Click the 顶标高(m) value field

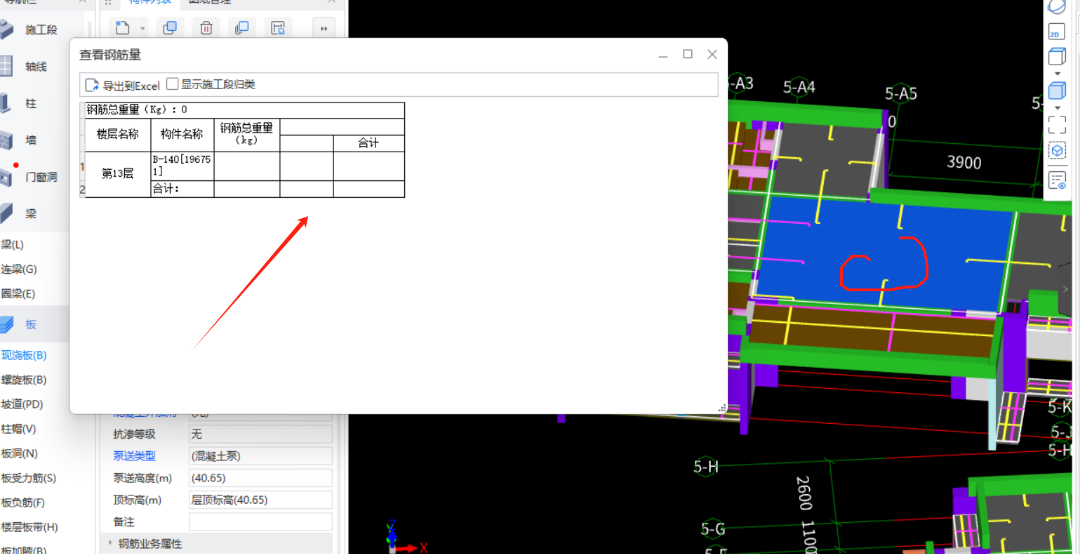tap(260, 500)
